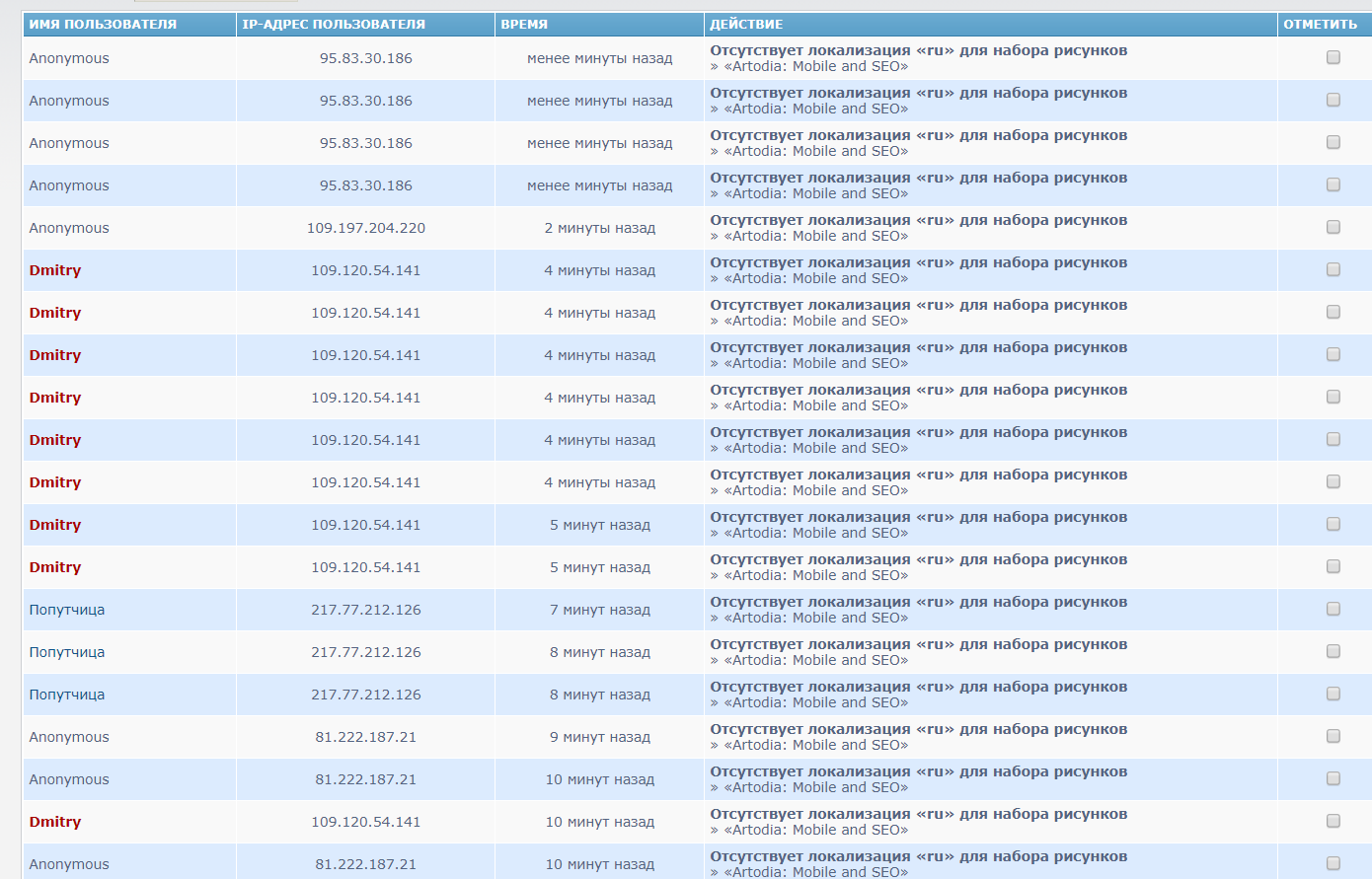Screen dimensions: 1372x879
Task: Click 'Artodia: Mobile and SEO' detail in the 9 минут назад row
Action: point(816,745)
